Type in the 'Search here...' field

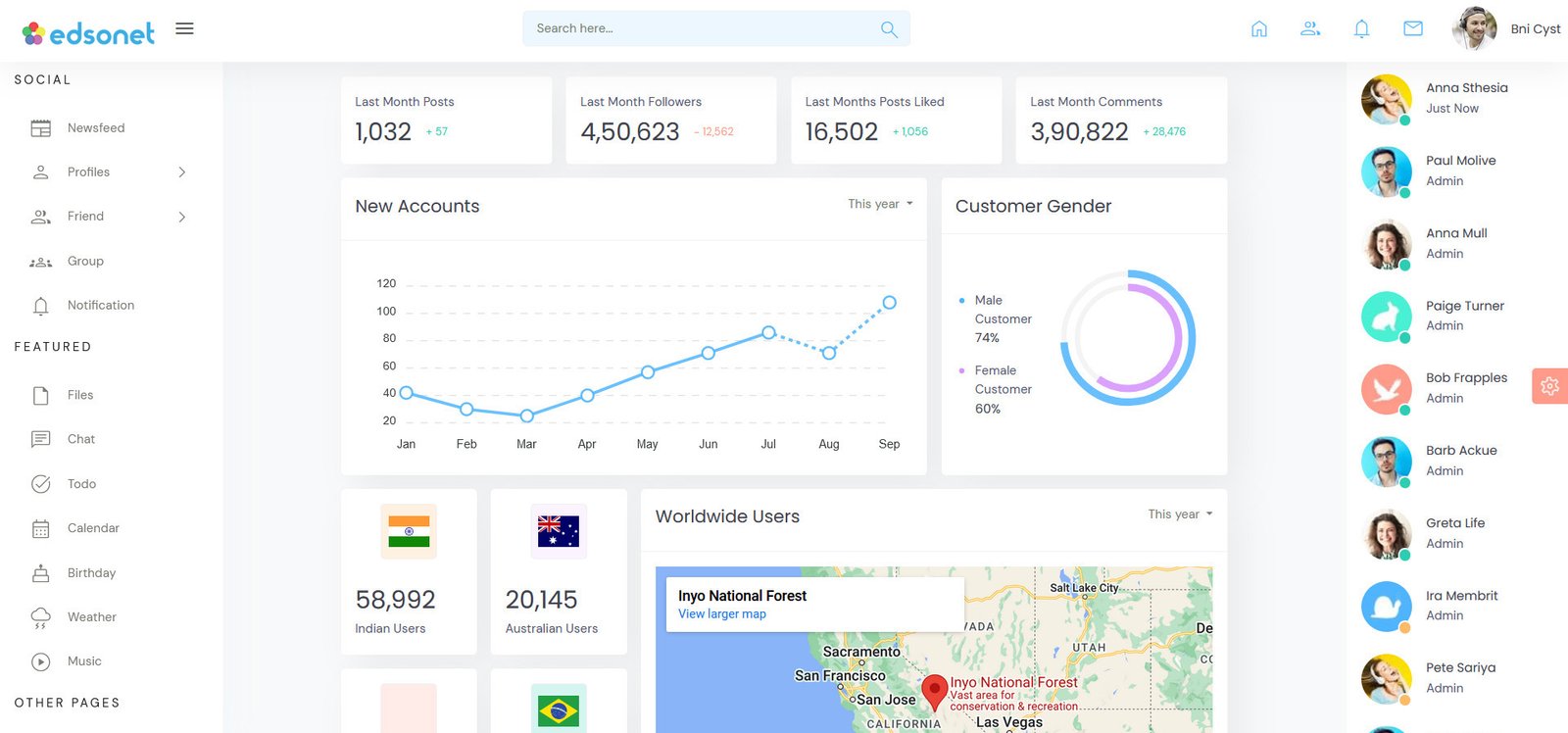pyautogui.click(x=701, y=28)
